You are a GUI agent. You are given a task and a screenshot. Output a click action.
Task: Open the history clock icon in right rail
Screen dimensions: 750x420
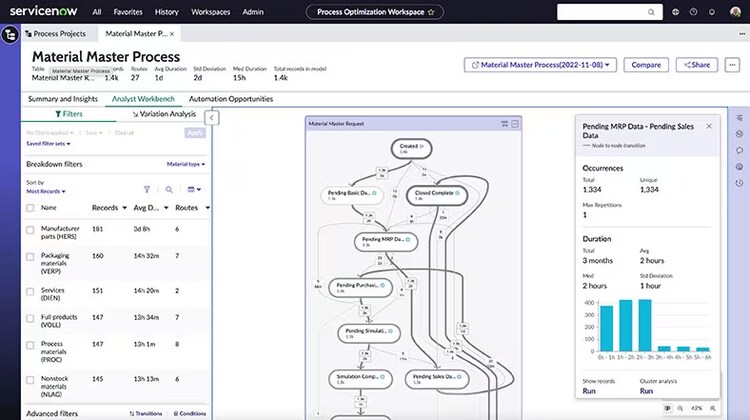point(739,183)
